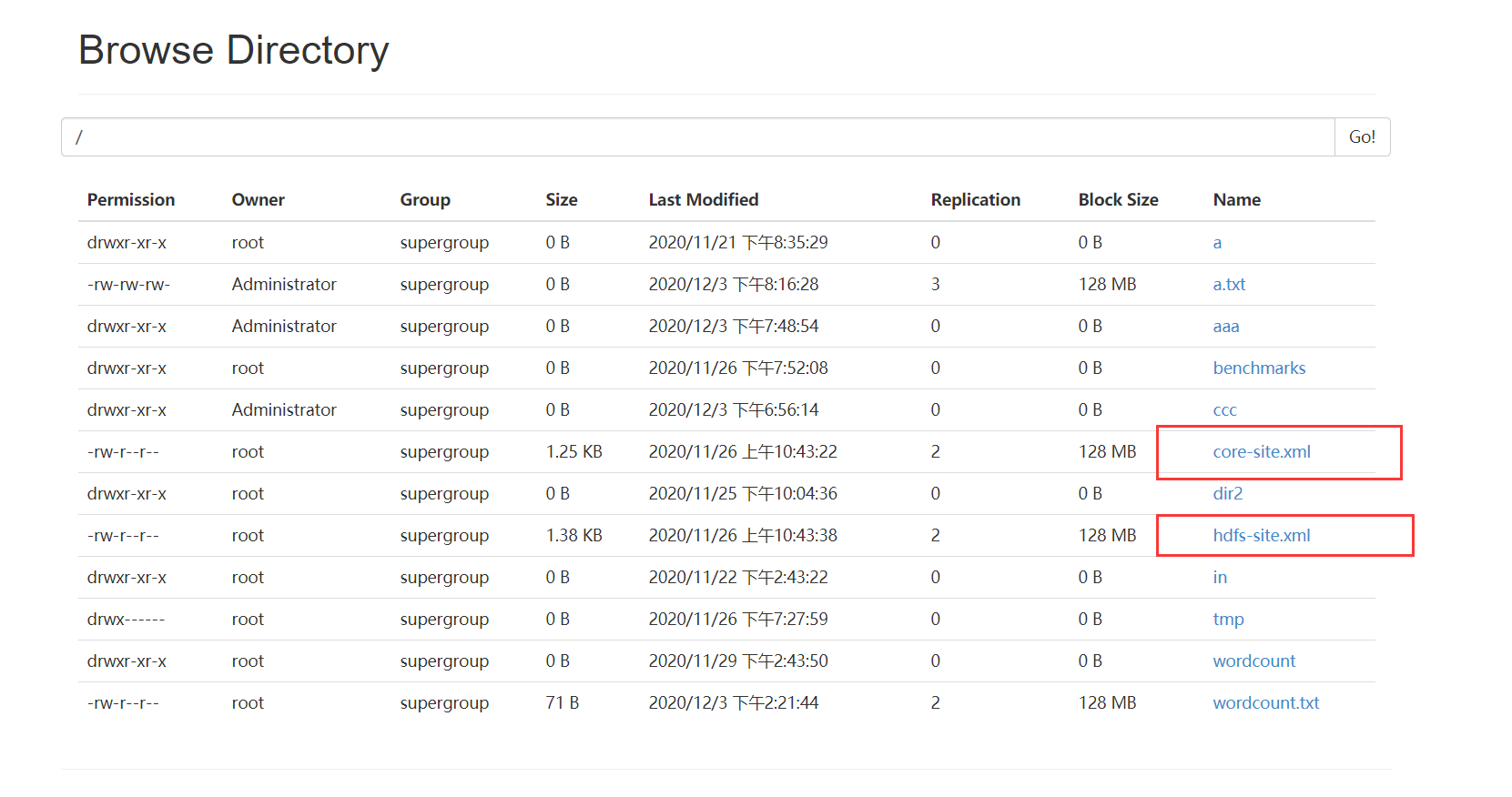The height and width of the screenshot is (797, 1512).
Task: Click the Go! button
Action: tap(1362, 136)
